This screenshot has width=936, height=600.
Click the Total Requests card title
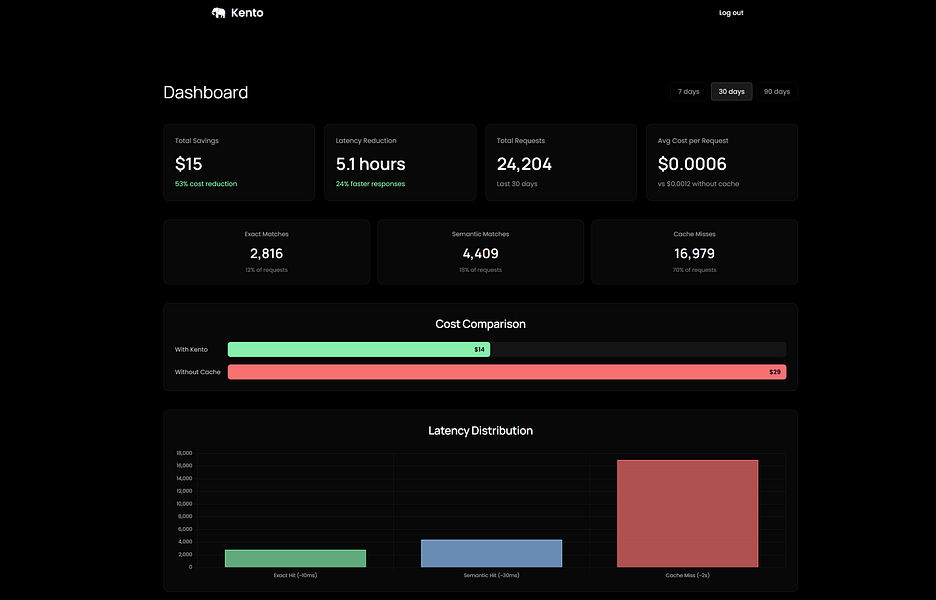coord(521,141)
